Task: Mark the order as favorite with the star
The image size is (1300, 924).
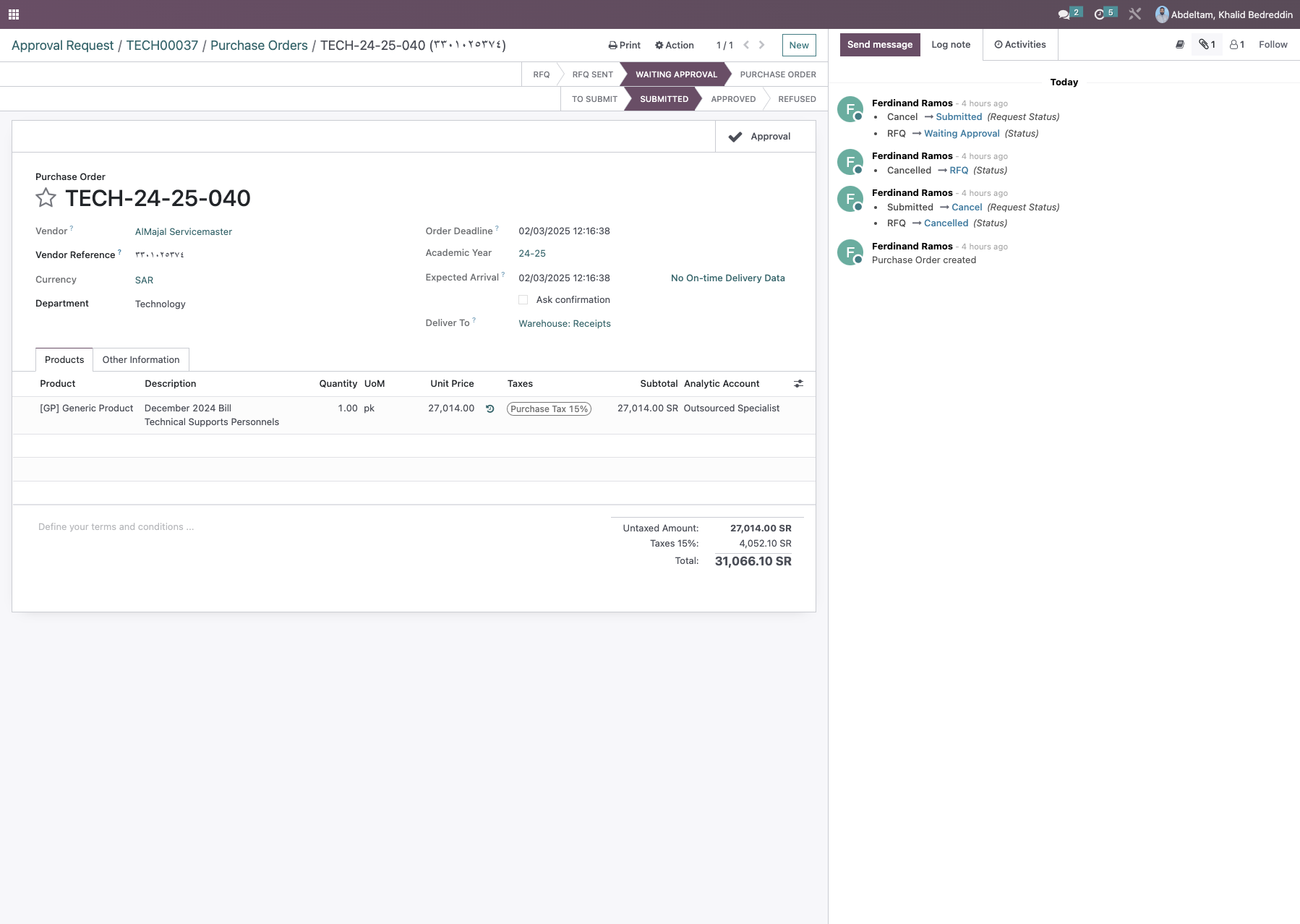Action: [x=46, y=197]
